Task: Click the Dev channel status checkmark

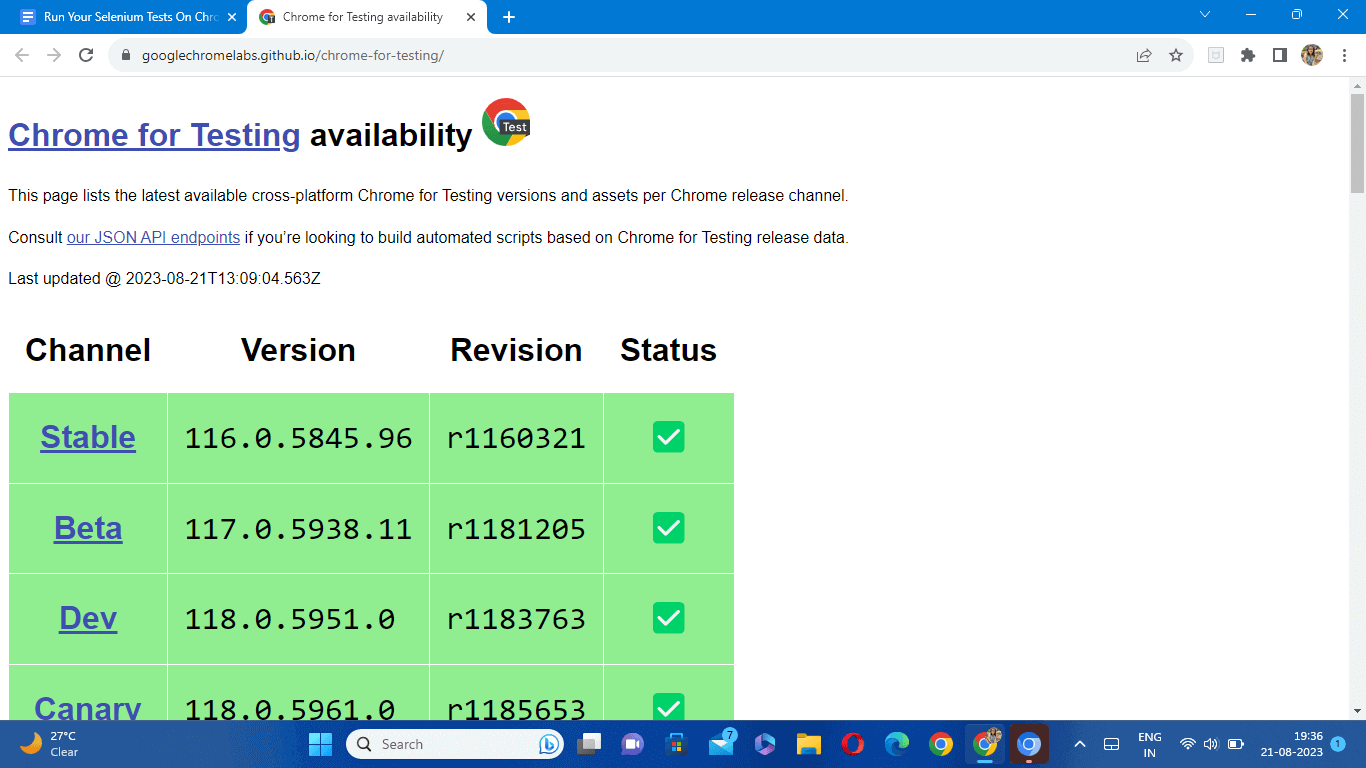Action: tap(668, 618)
